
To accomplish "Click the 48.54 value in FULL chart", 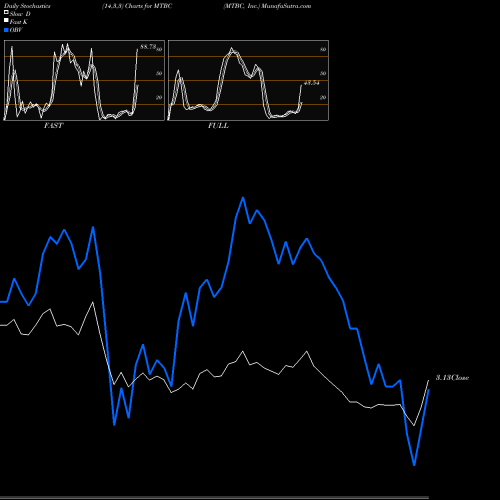I will tap(312, 83).
